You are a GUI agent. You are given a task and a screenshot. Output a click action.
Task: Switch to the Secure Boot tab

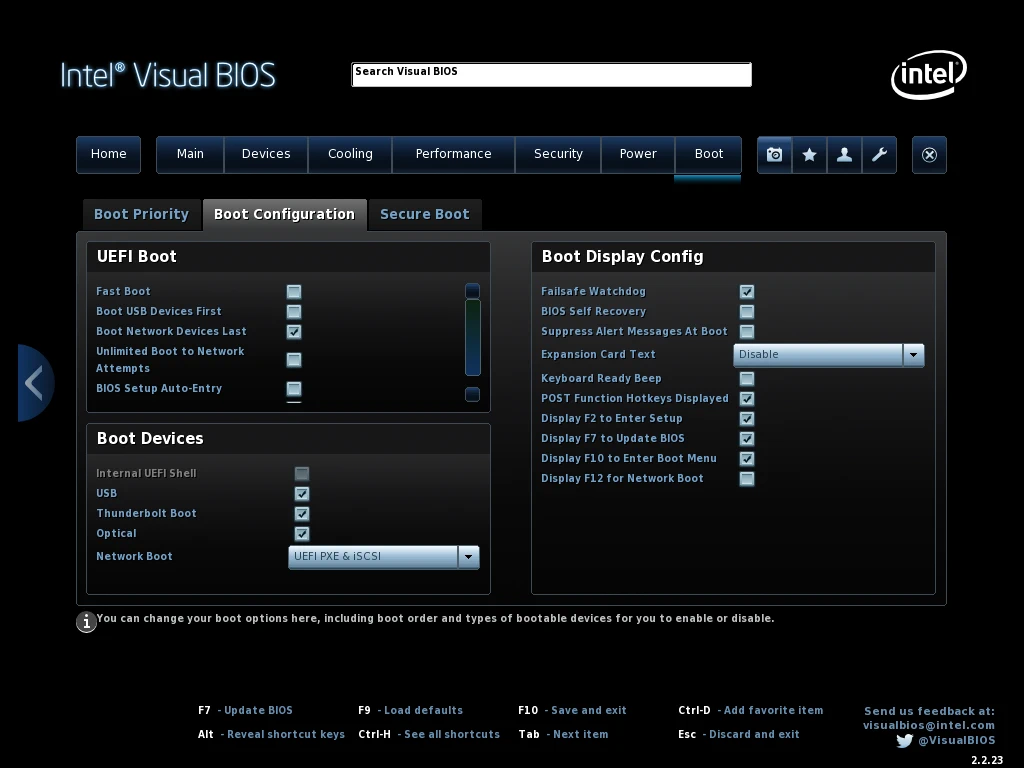(x=424, y=214)
